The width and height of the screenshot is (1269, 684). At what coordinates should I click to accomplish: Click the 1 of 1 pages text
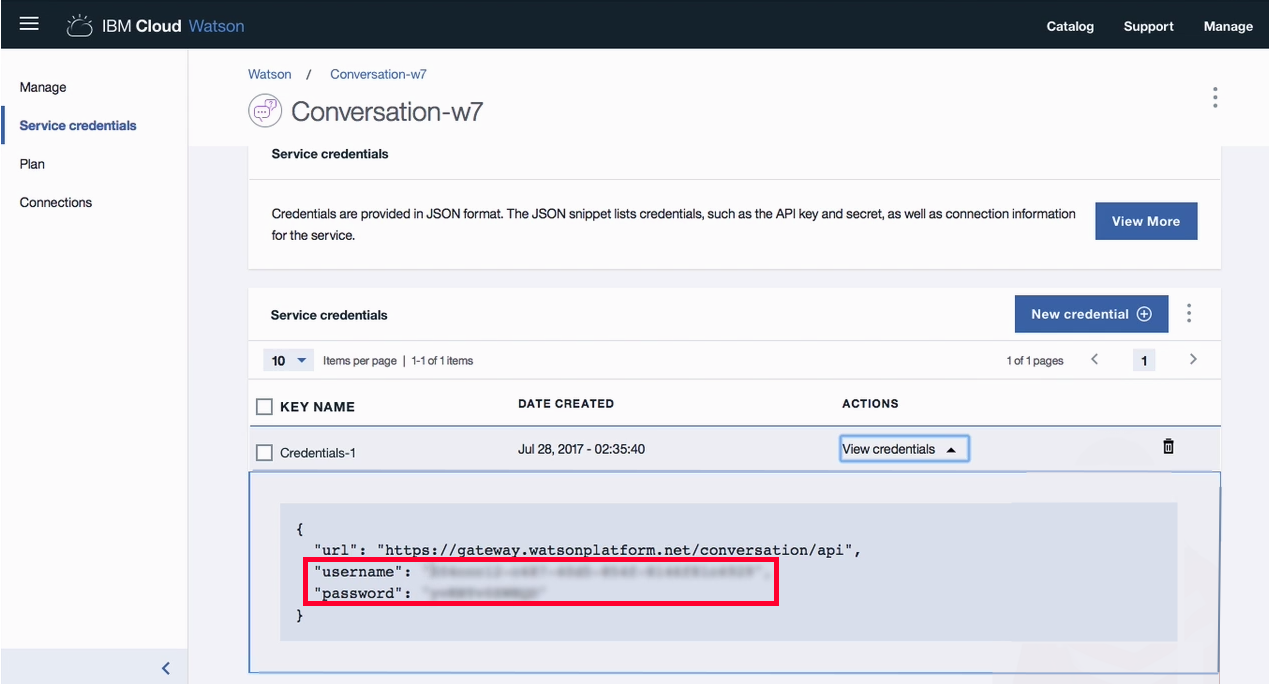pos(1035,360)
